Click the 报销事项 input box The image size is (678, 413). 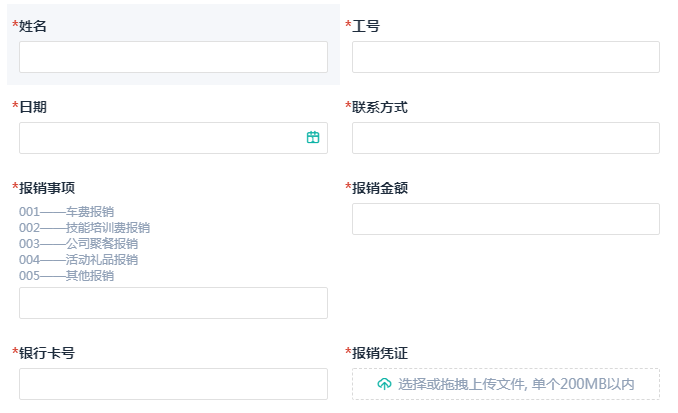tap(173, 303)
